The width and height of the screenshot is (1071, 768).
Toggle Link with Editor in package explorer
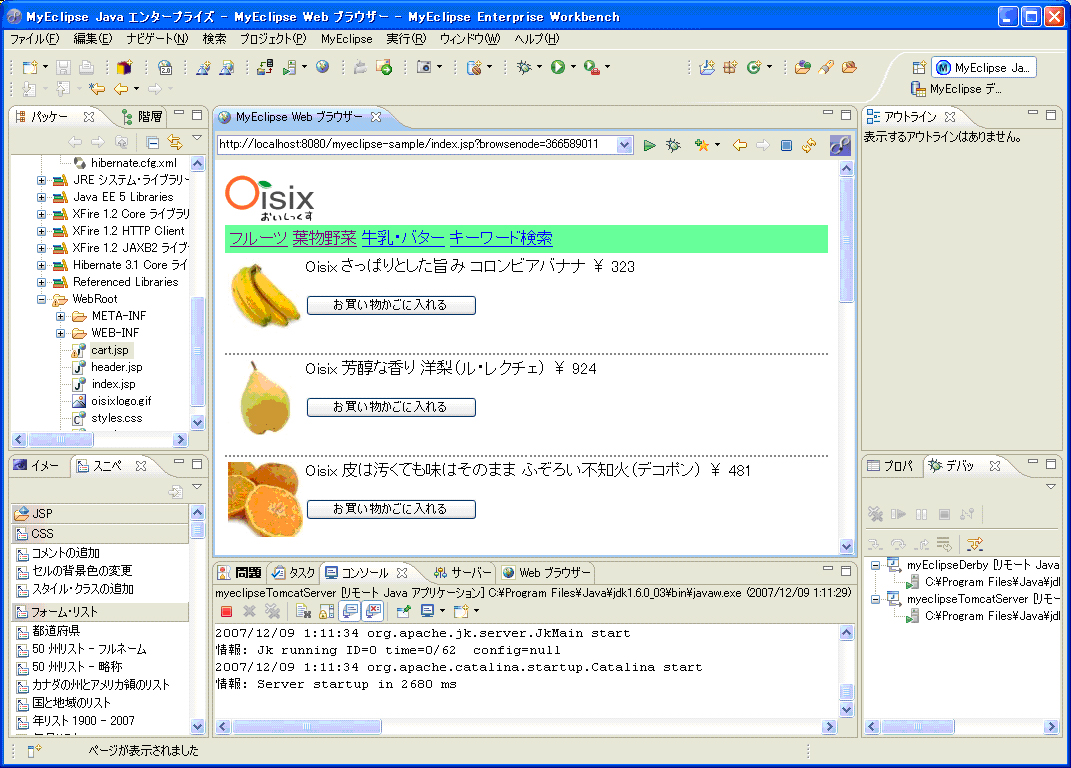click(176, 142)
